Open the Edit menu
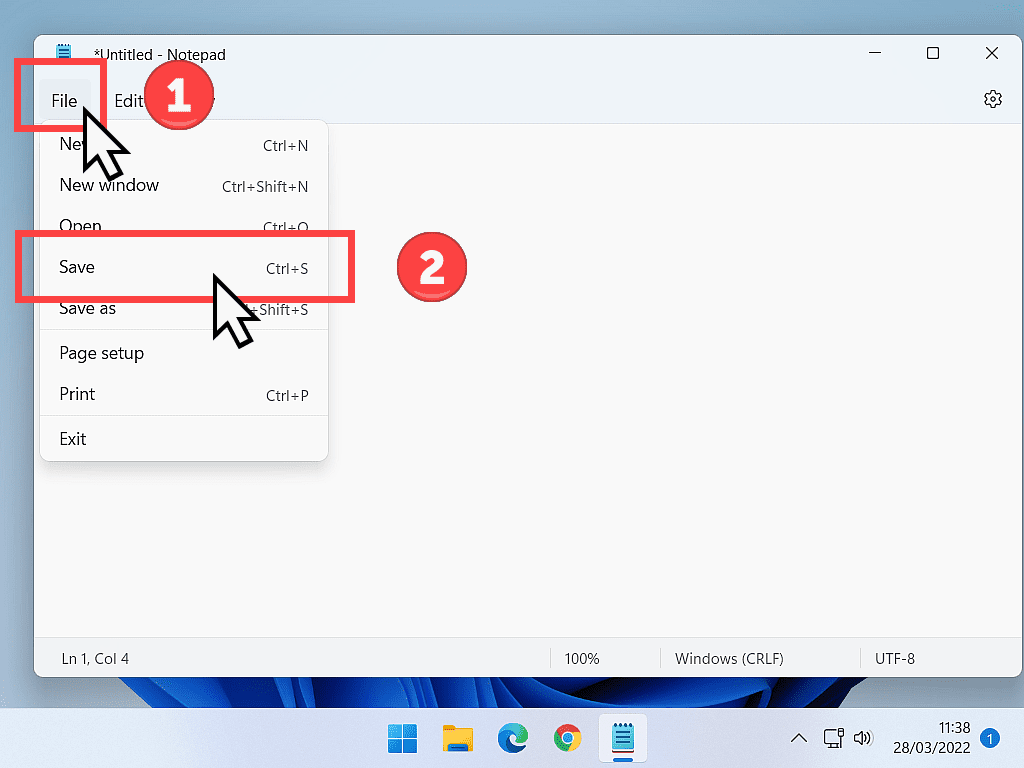Viewport: 1024px width, 768px height. 129,101
